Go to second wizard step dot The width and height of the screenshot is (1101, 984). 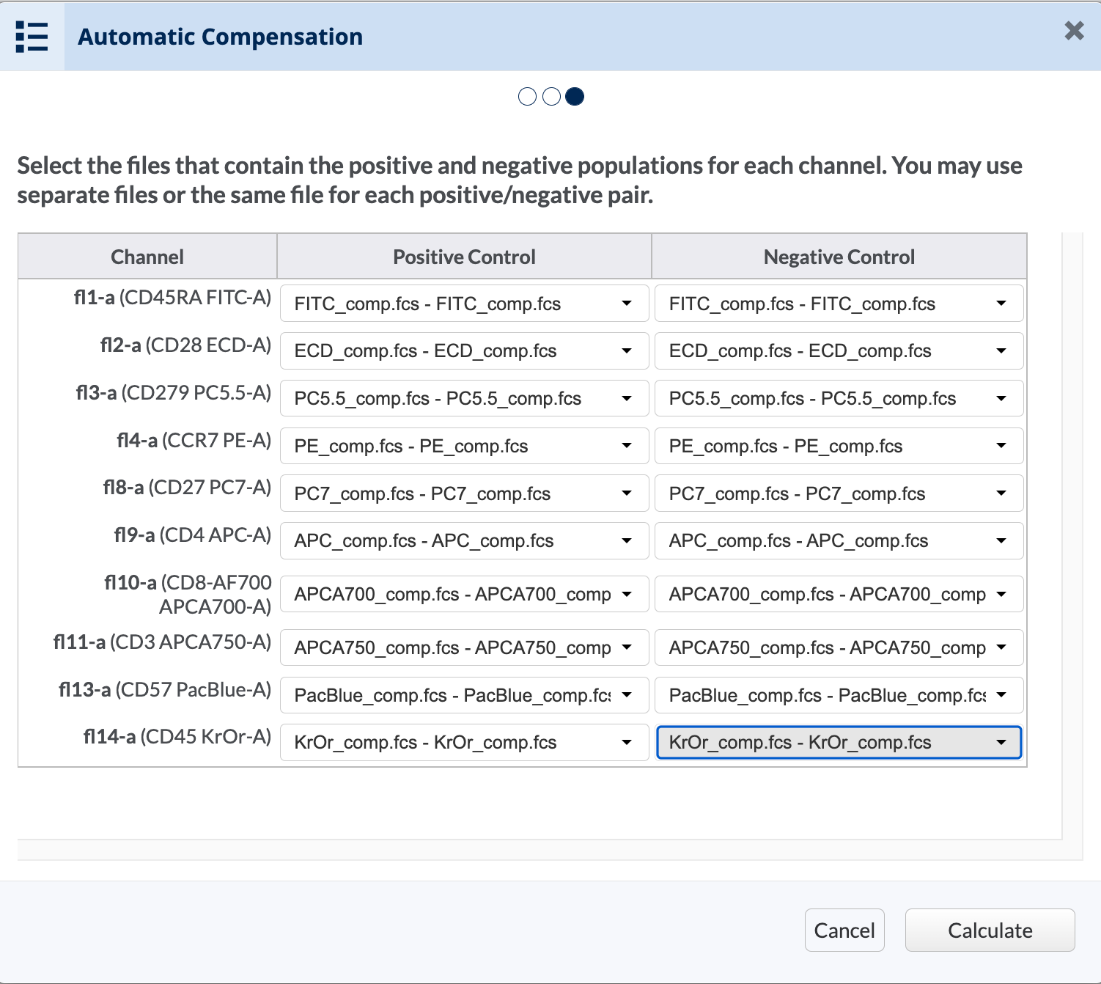point(551,97)
